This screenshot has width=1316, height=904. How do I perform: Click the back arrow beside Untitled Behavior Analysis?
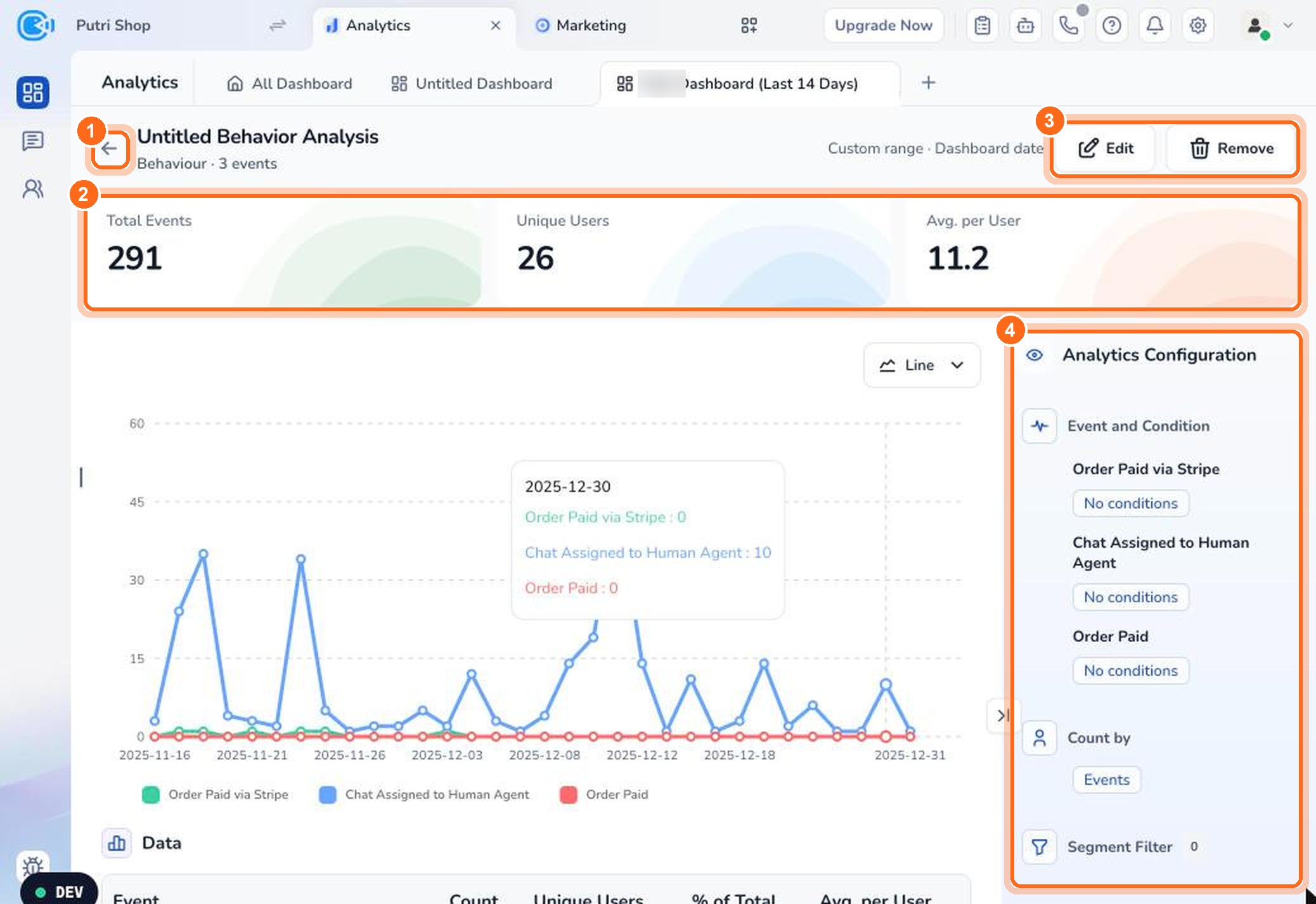[x=110, y=149]
